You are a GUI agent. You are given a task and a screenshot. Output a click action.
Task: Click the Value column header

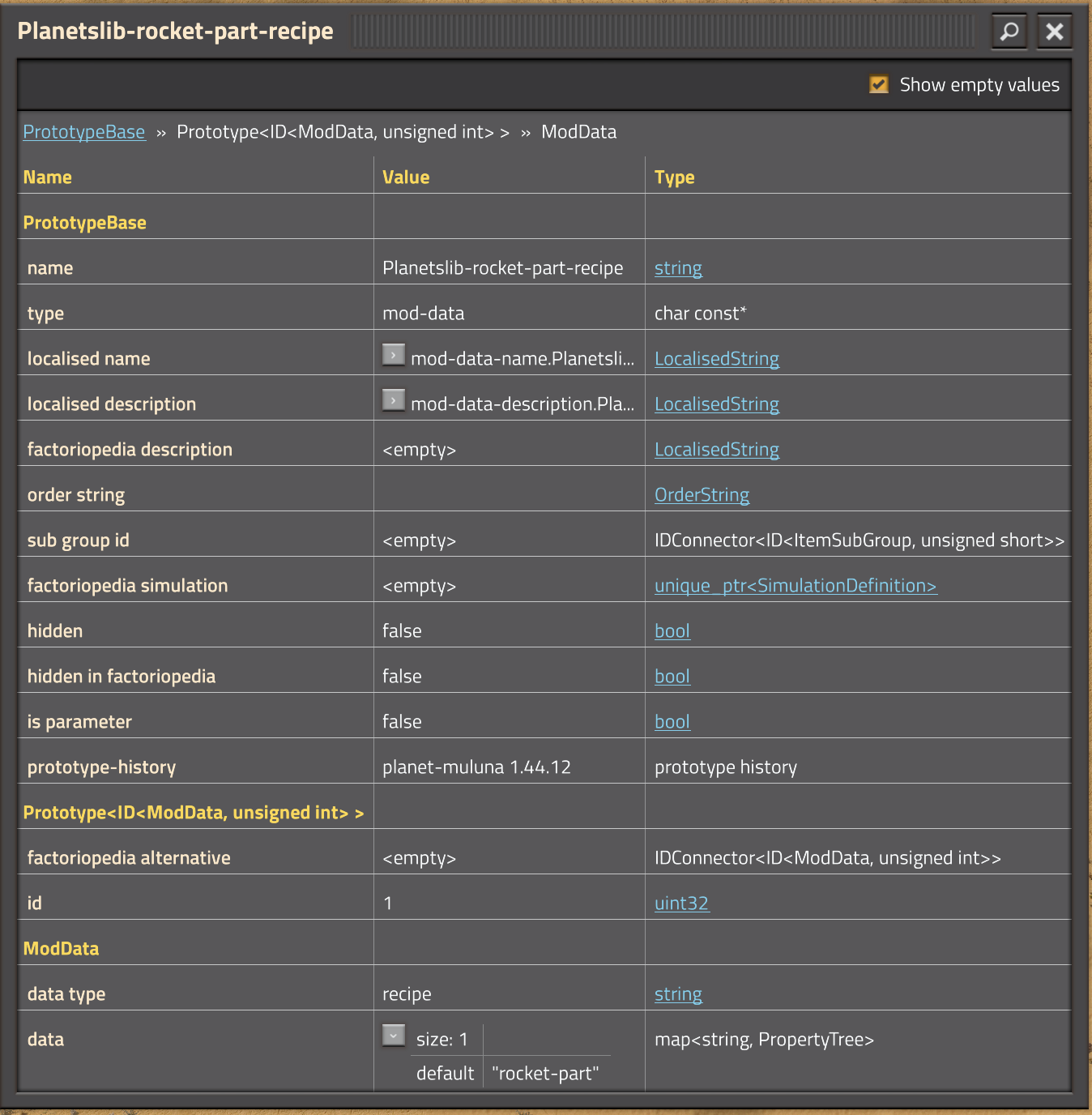(x=406, y=177)
